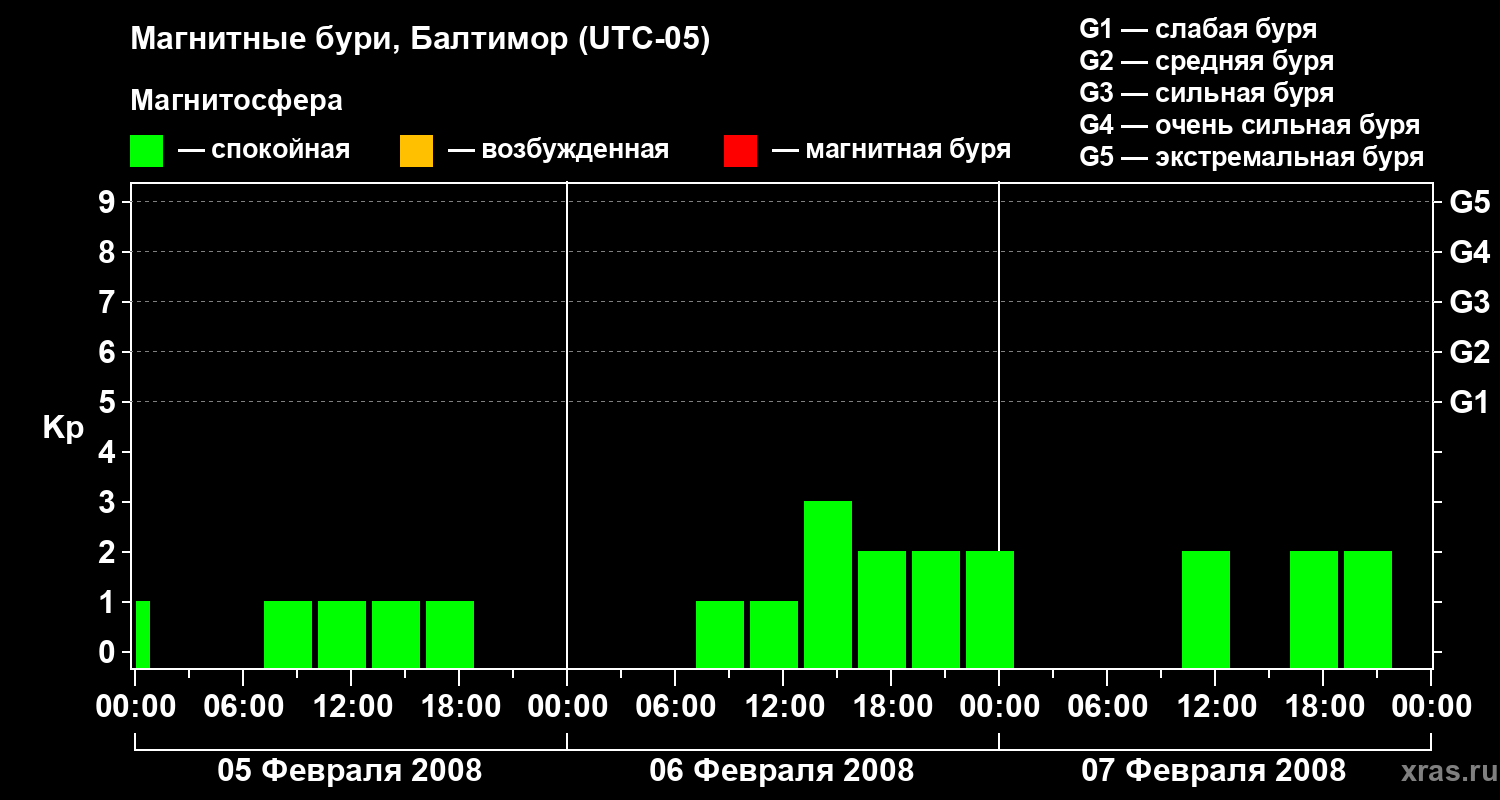This screenshot has height=800, width=1500.
Task: Click the Kp 1 bar at 18:00 on 05 Февраля
Action: [x=450, y=634]
